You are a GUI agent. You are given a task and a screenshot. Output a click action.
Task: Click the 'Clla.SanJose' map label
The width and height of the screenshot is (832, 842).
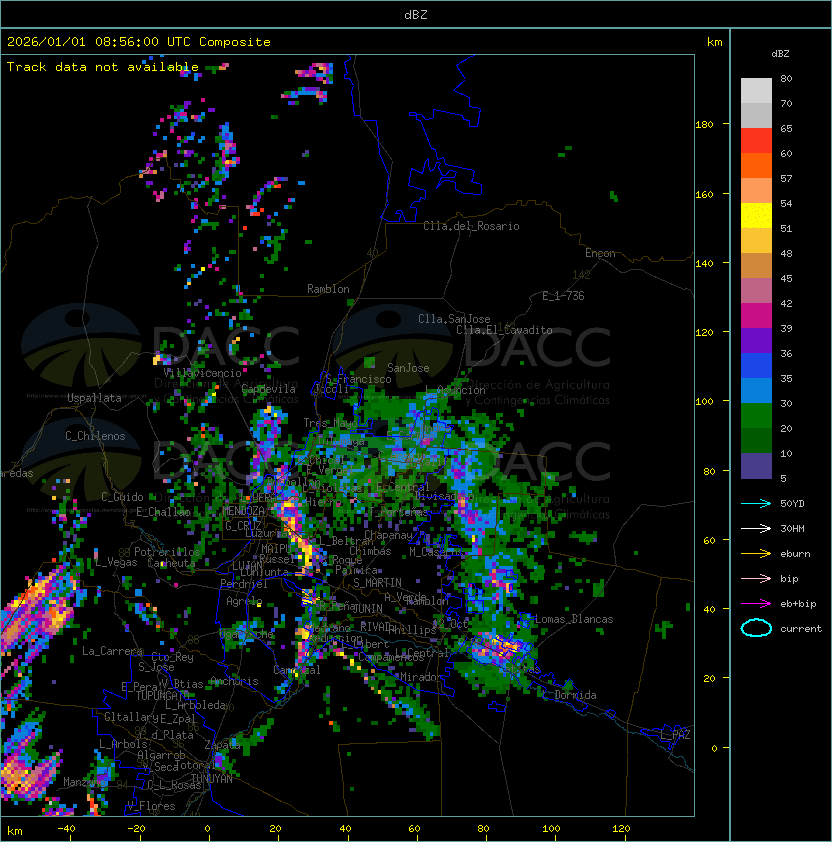pos(454,319)
